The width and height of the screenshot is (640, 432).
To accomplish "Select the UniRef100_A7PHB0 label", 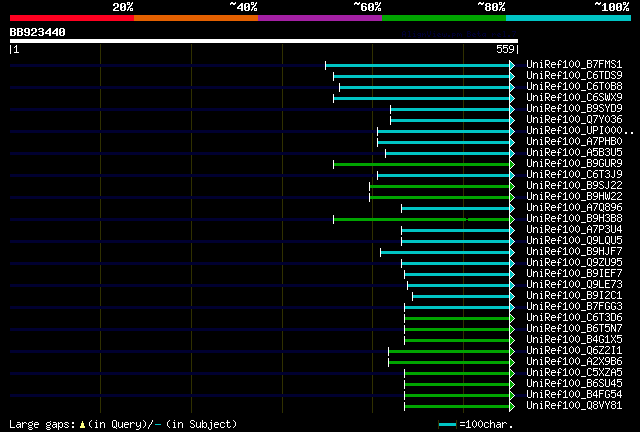I will (574, 141).
